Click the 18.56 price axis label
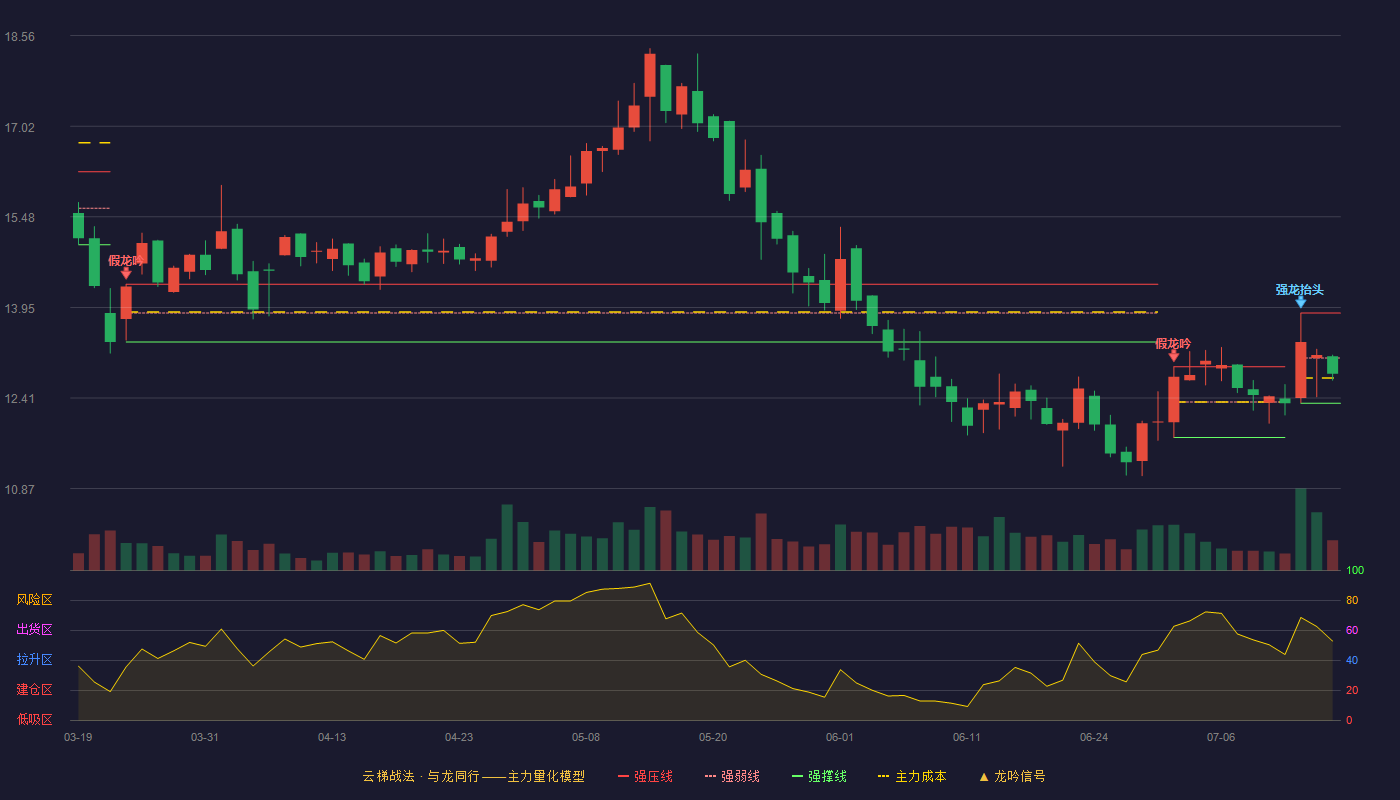The width and height of the screenshot is (1400, 800). 19,36
